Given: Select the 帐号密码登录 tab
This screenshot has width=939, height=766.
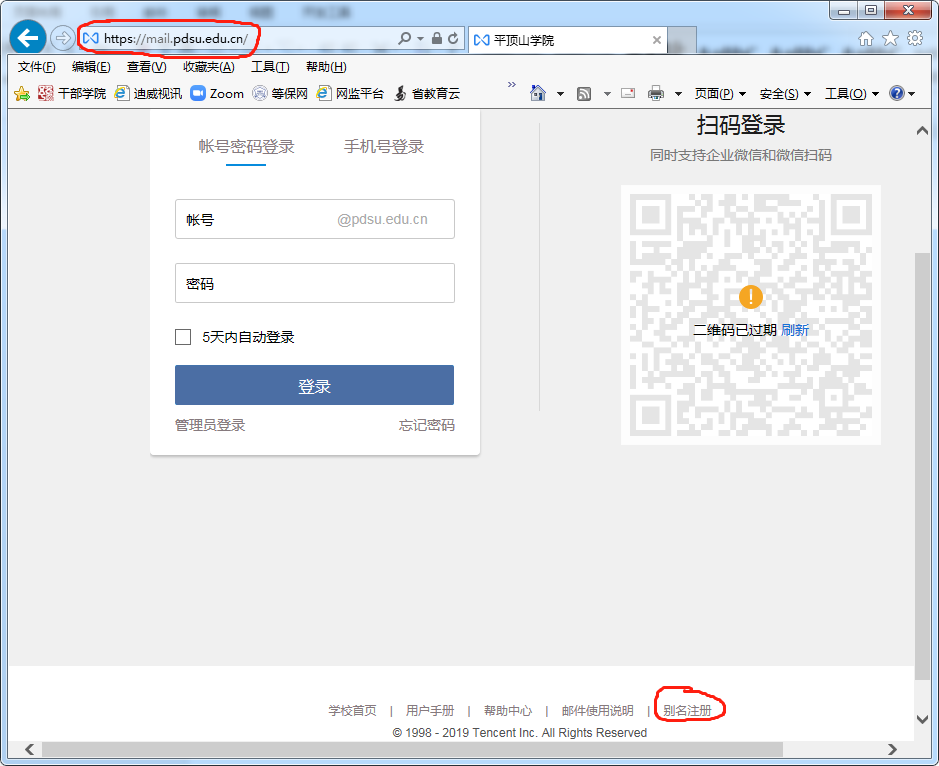Looking at the screenshot, I should coord(246,147).
